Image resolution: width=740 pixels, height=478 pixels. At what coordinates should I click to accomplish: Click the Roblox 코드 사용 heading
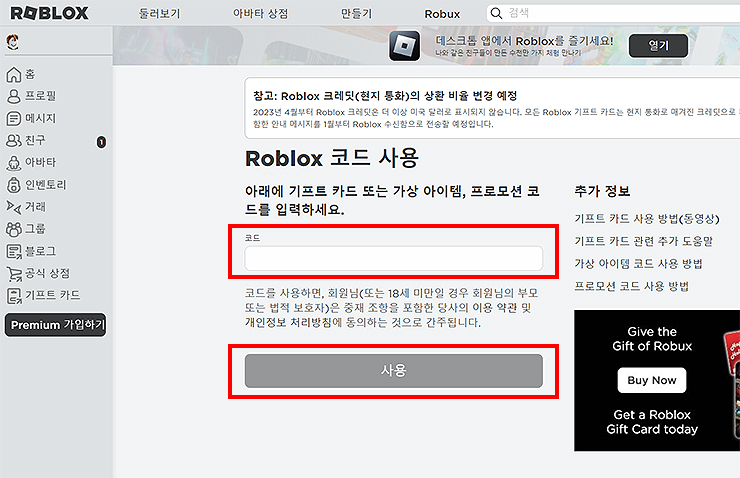tap(332, 158)
